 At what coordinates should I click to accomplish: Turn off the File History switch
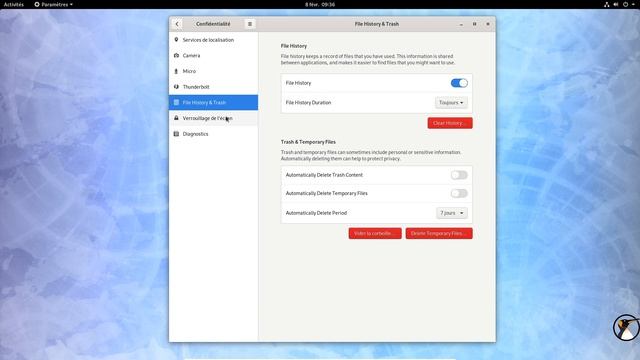[459, 83]
